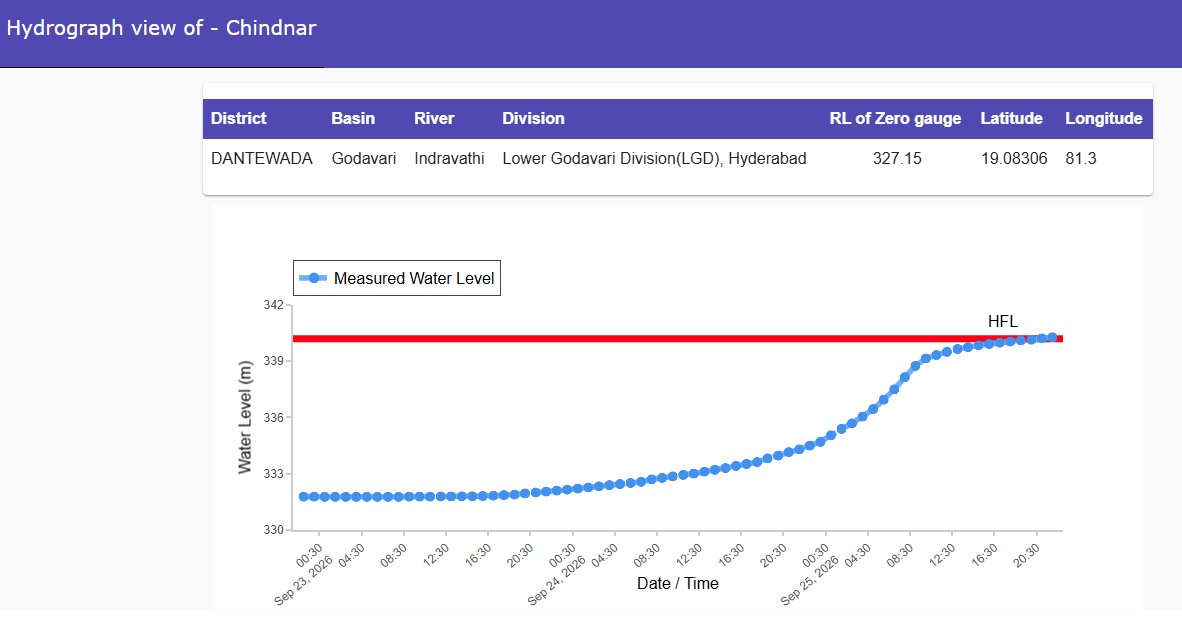Select the HFL label on the chart
This screenshot has width=1182, height=637.
pyautogui.click(x=1003, y=321)
